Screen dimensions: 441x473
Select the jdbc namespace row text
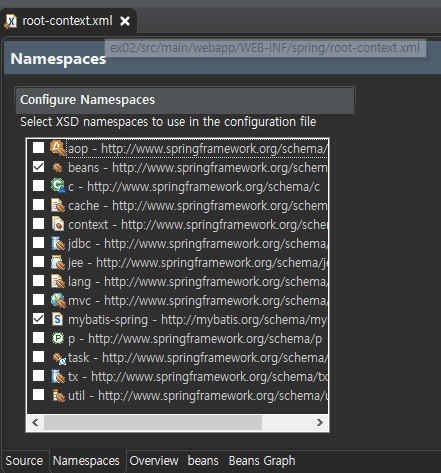pos(198,244)
